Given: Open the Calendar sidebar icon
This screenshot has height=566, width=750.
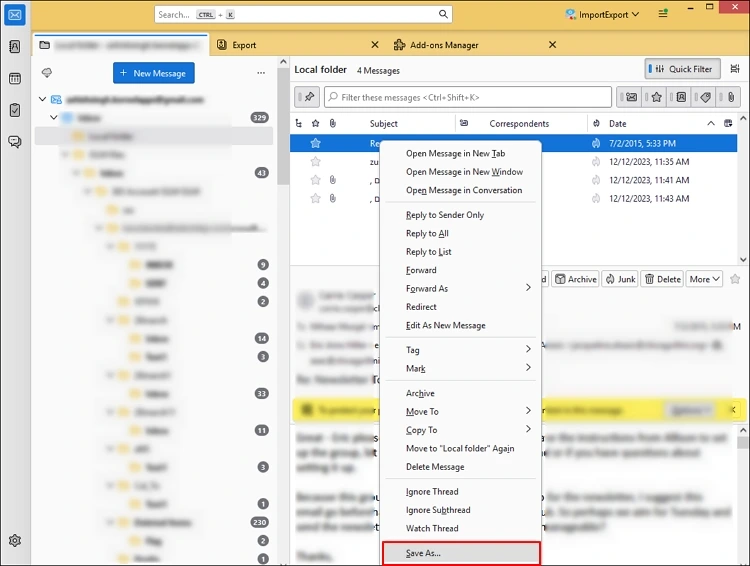Looking at the screenshot, I should point(15,78).
